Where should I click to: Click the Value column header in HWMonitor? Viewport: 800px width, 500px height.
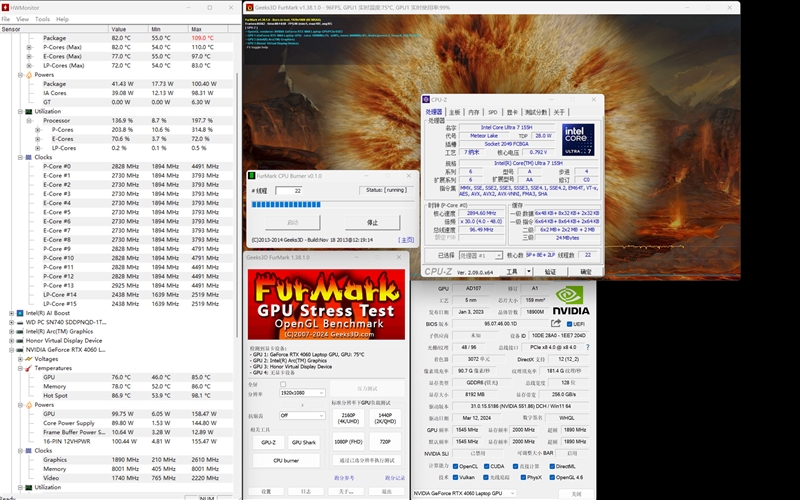128,29
